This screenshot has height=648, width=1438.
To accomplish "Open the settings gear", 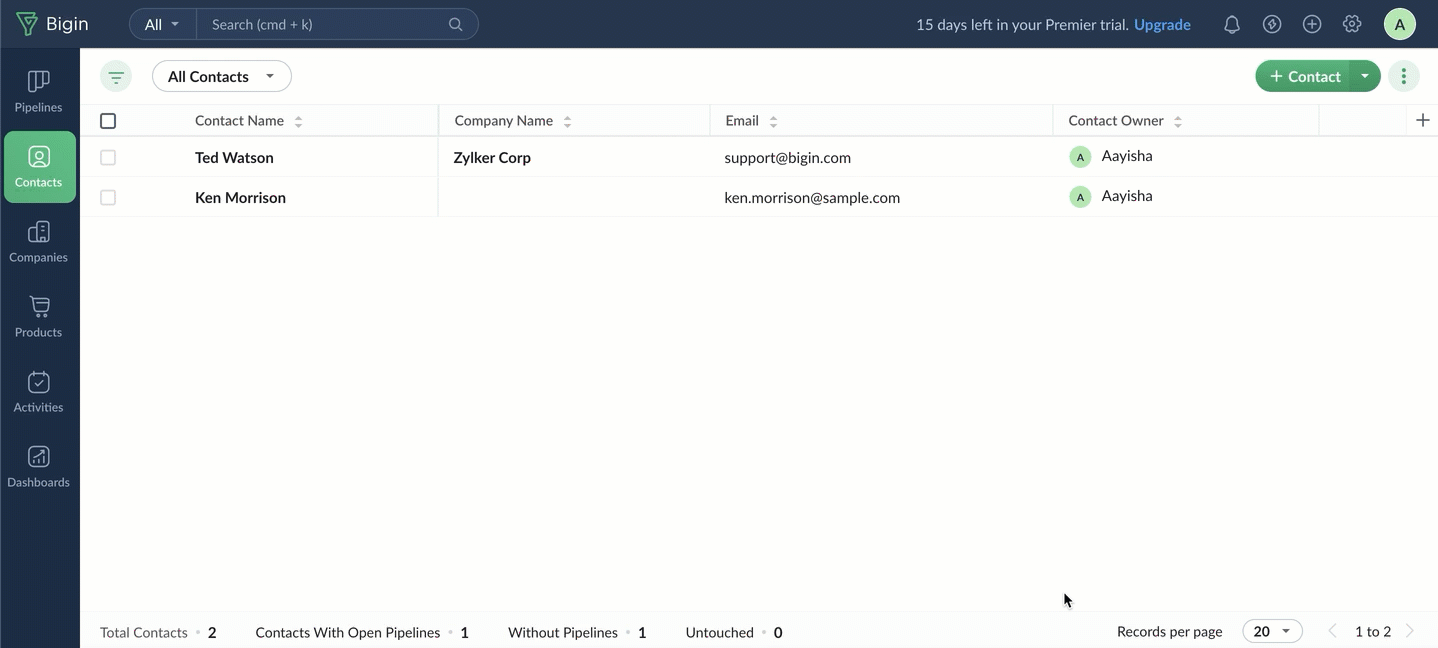I will [1352, 24].
